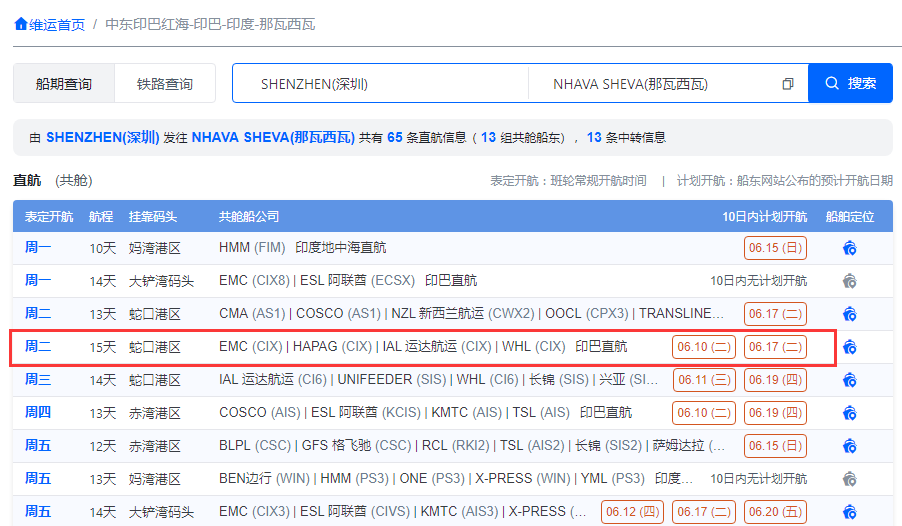902x526 pixels.
Task: Click 06.15 (日) date in BLPL (CSC) row
Action: (775, 446)
